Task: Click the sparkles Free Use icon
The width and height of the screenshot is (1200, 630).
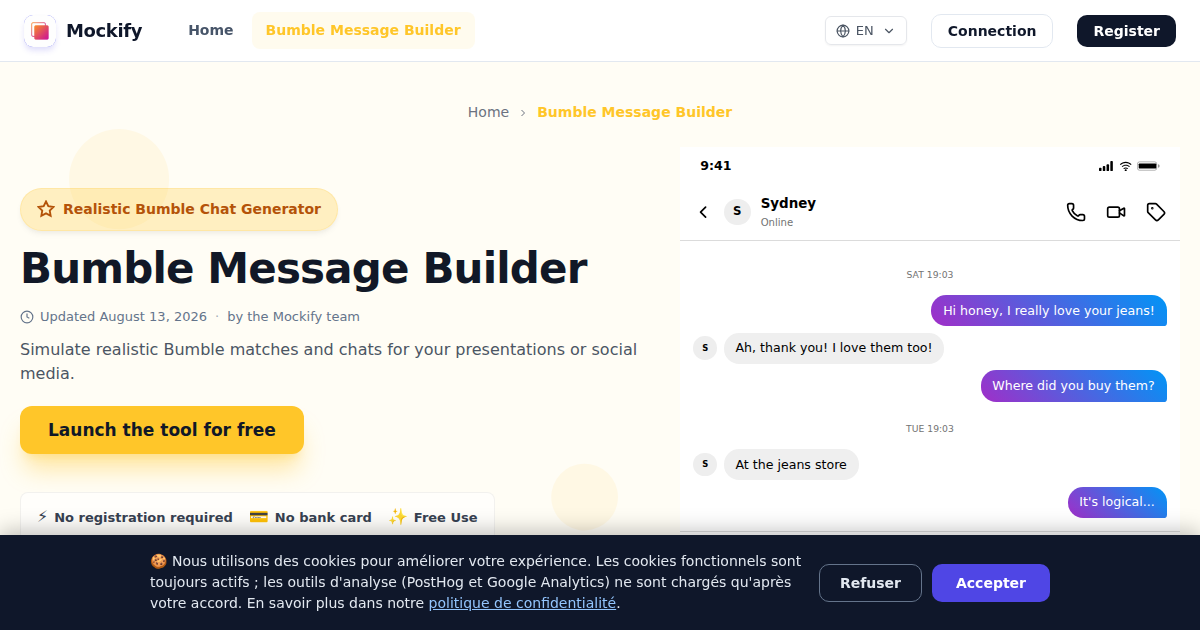Action: [x=397, y=517]
